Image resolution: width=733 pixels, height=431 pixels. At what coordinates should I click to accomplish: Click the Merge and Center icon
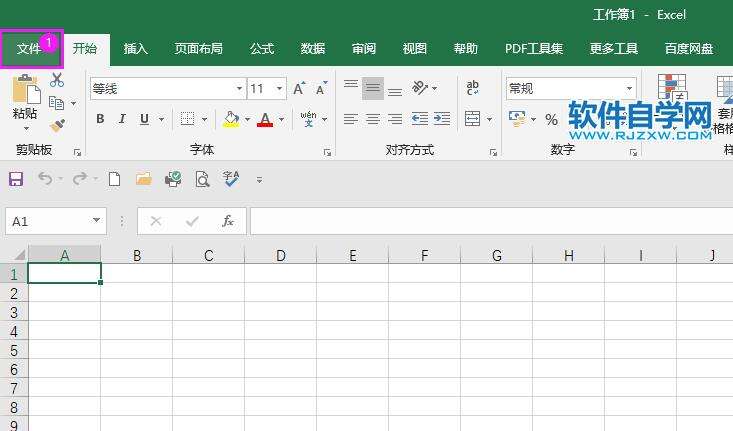pos(473,119)
